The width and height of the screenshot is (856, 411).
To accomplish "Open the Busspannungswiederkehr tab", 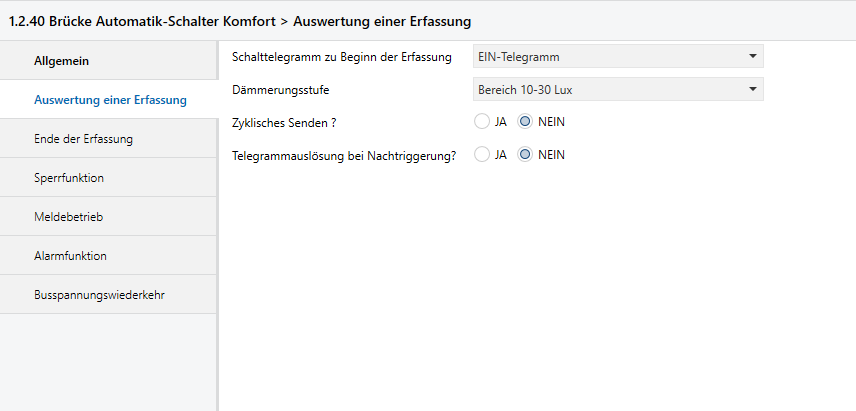I will [98, 295].
